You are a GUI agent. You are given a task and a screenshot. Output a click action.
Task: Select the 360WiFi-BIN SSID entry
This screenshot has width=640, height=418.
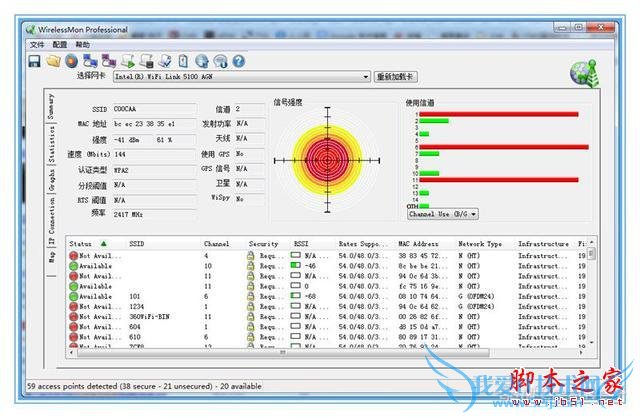click(149, 317)
